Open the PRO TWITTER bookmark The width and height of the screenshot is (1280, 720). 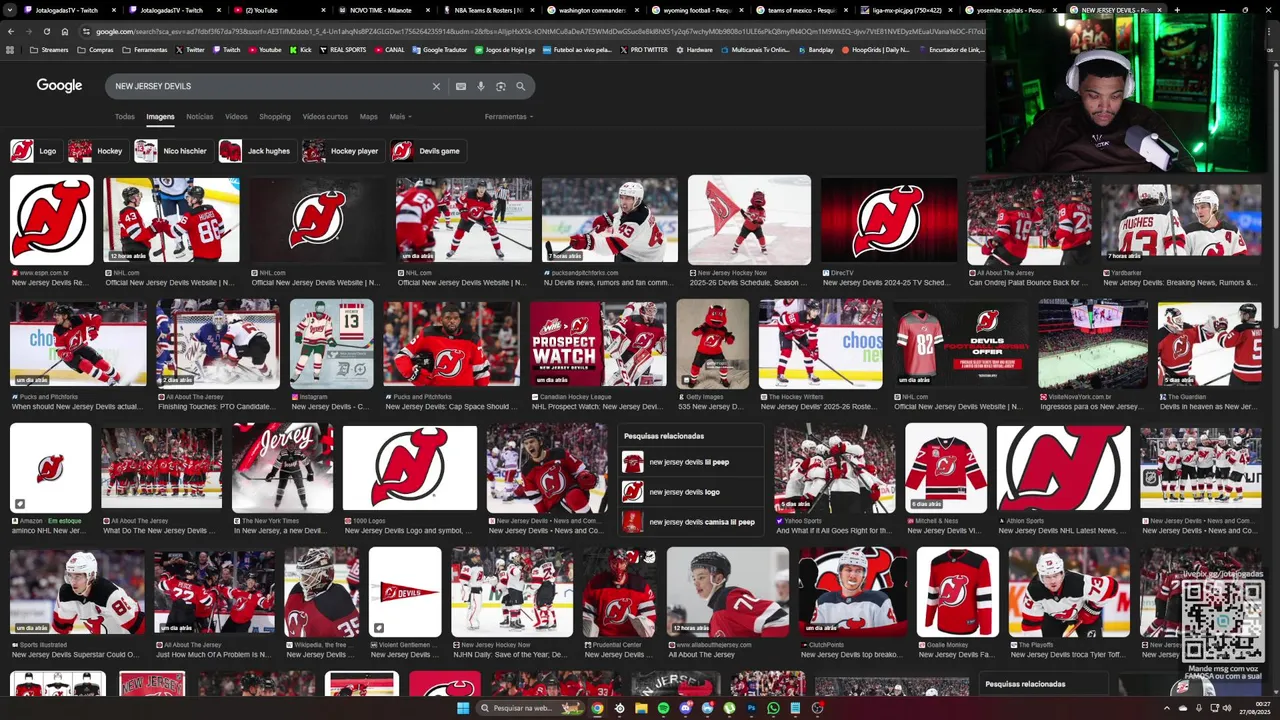point(643,49)
